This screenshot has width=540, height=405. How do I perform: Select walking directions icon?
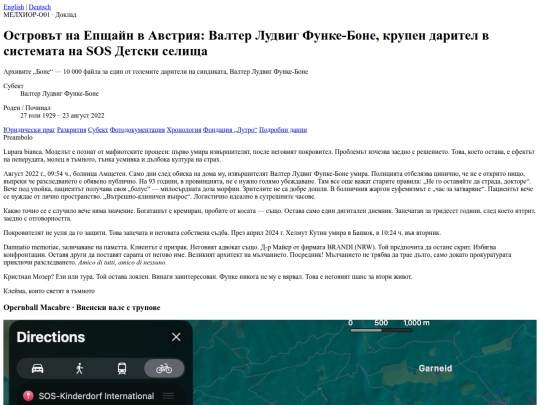(80, 368)
